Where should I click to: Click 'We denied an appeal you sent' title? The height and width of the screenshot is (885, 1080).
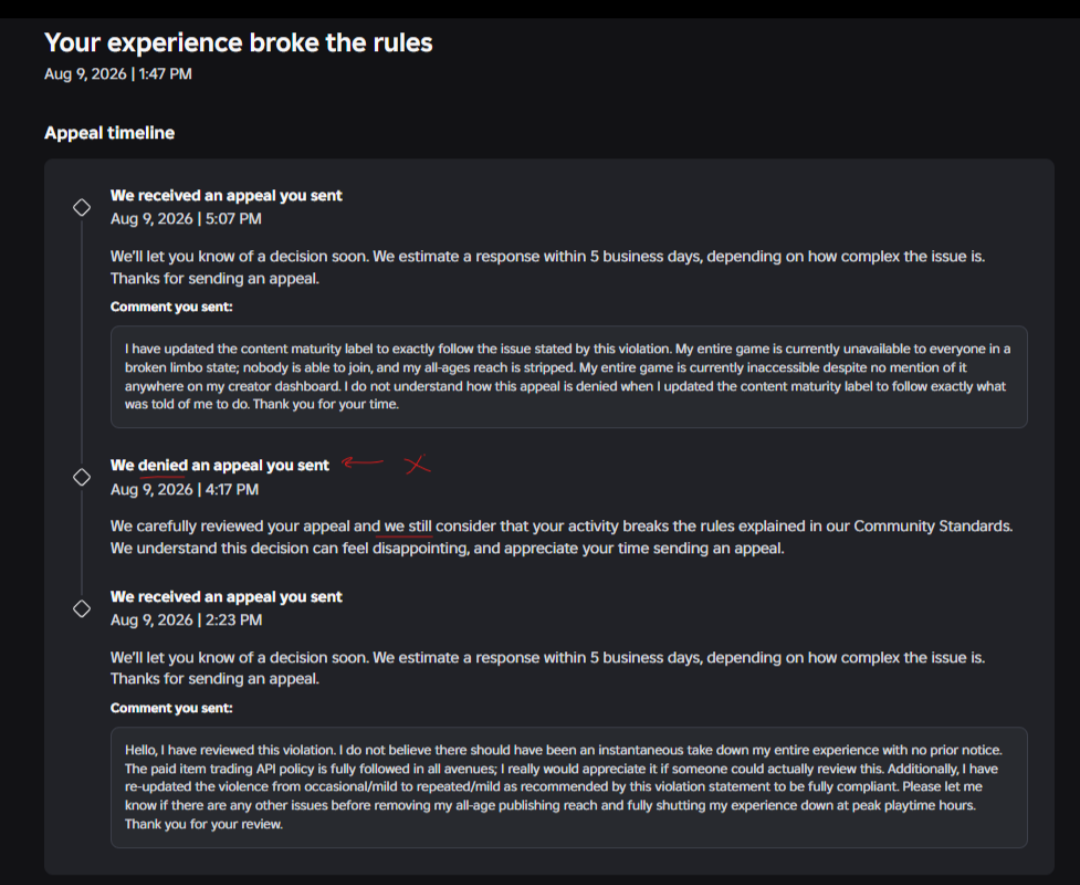(220, 466)
